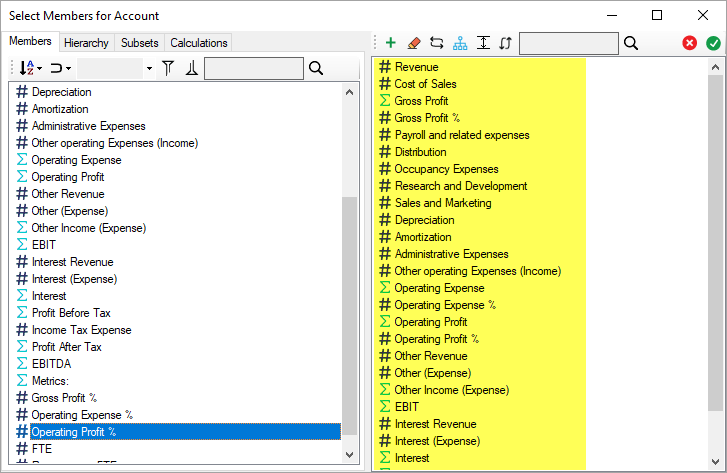Click the magnifier search icon in left panel
The width and height of the screenshot is (727, 473).
point(316,68)
